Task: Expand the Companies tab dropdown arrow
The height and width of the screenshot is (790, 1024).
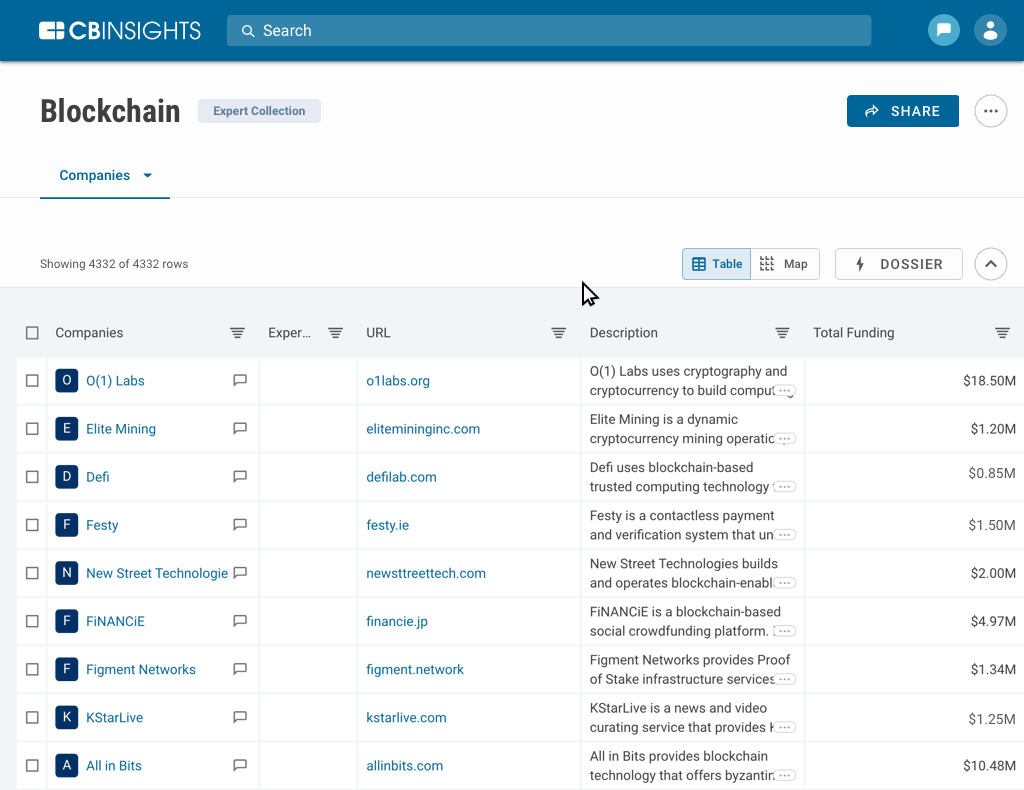Action: click(x=148, y=176)
